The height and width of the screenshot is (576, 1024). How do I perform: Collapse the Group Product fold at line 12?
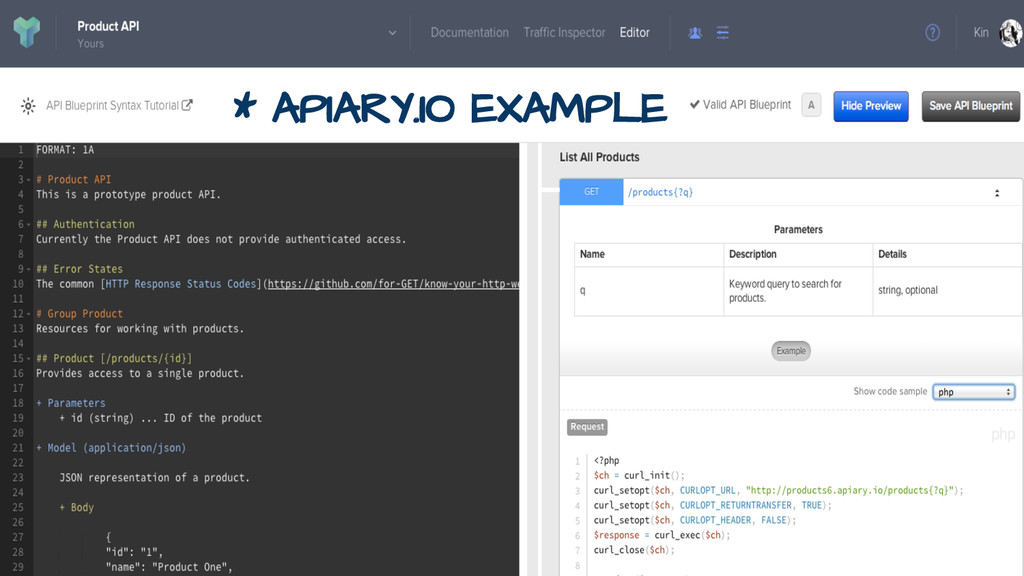(x=29, y=314)
